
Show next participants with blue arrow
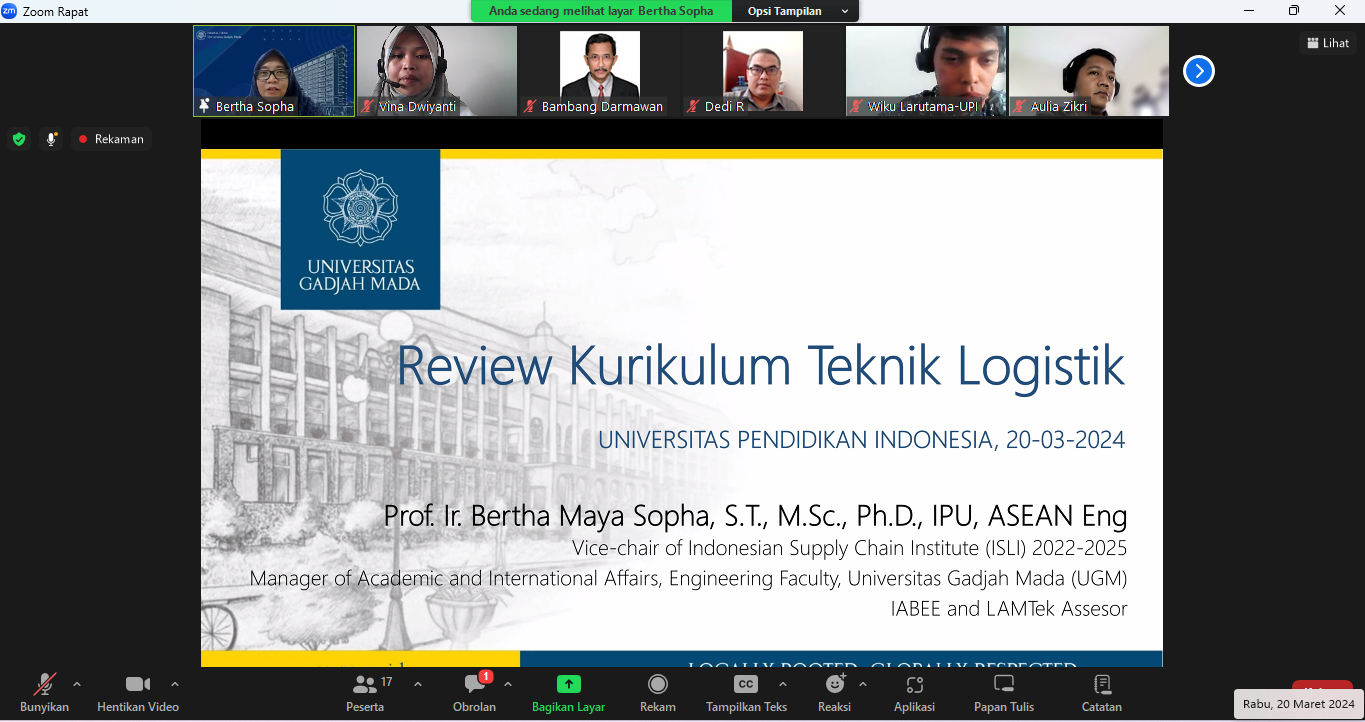point(1198,71)
